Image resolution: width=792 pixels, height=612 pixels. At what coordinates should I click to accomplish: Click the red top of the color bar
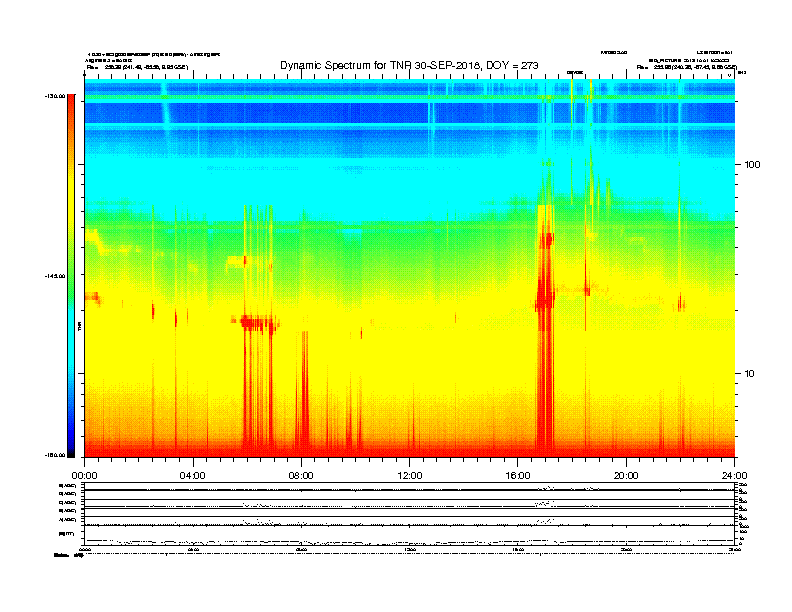click(71, 104)
